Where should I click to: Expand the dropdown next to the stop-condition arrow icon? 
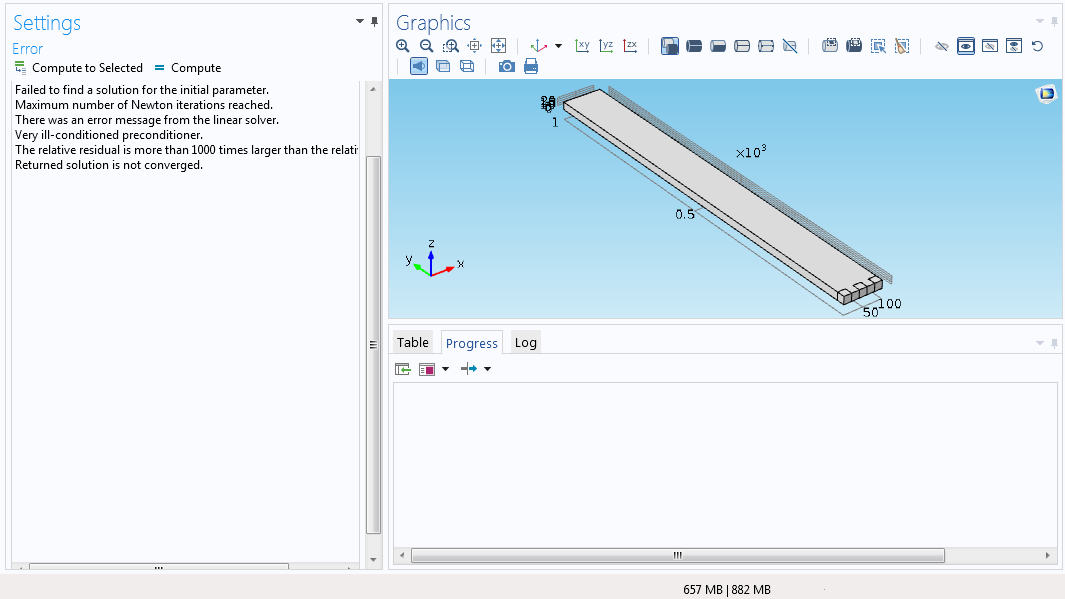[x=487, y=369]
